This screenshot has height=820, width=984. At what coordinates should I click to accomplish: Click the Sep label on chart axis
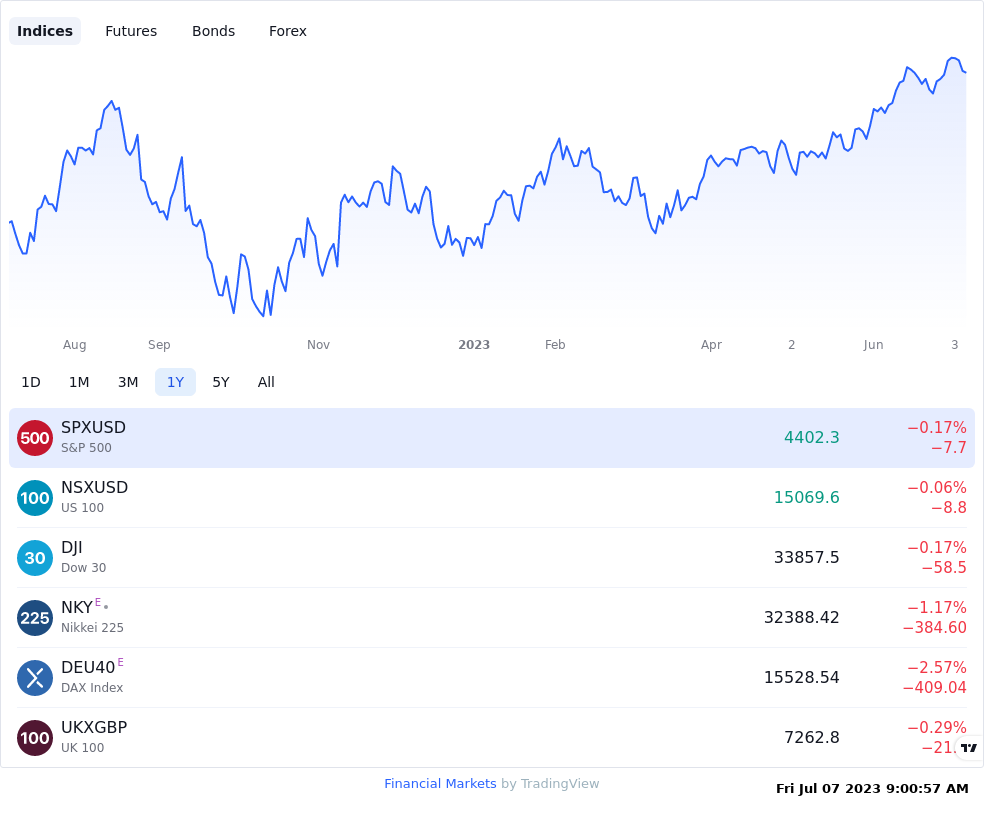point(159,344)
